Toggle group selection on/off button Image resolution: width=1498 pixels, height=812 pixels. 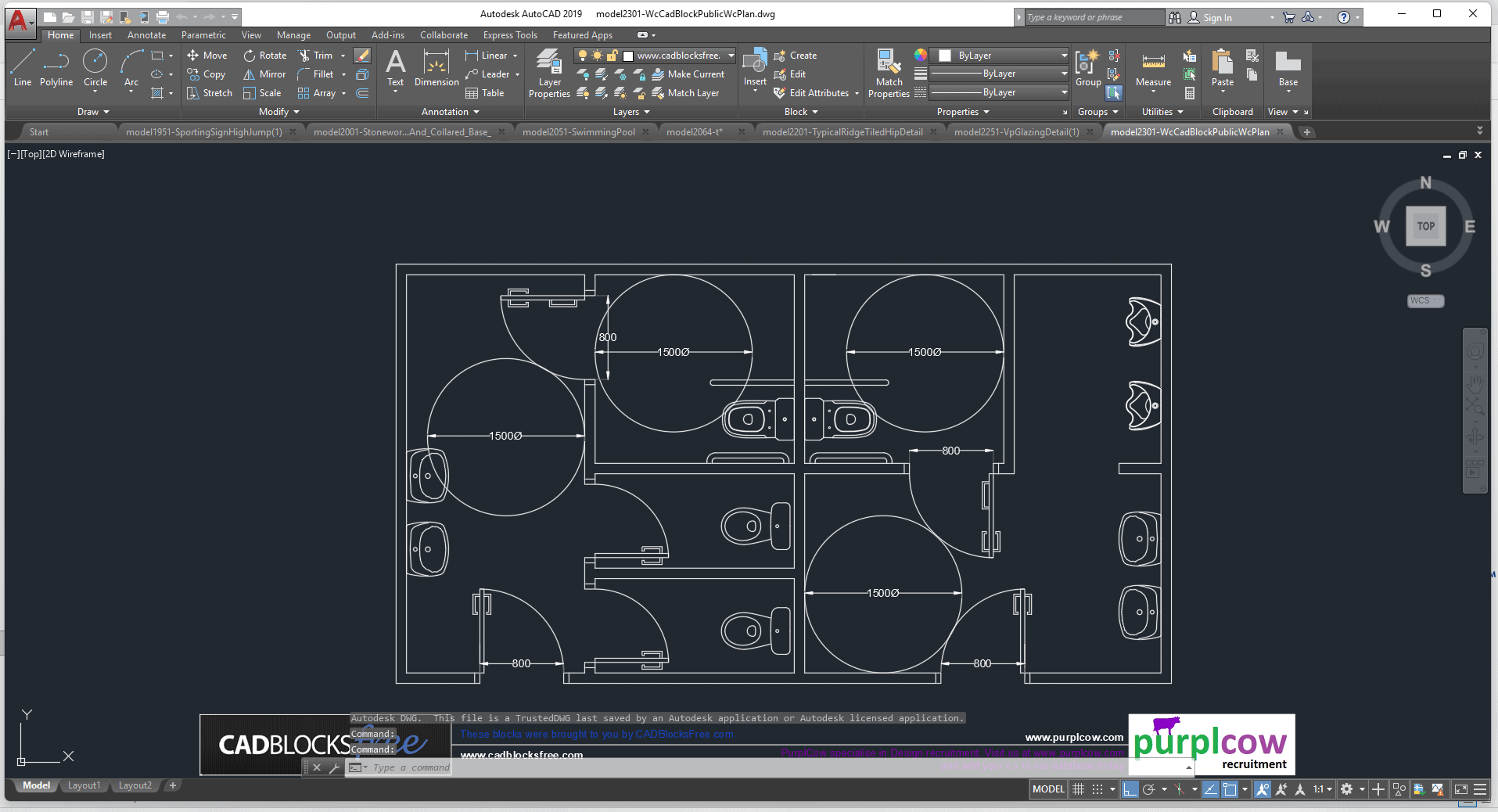click(1114, 93)
